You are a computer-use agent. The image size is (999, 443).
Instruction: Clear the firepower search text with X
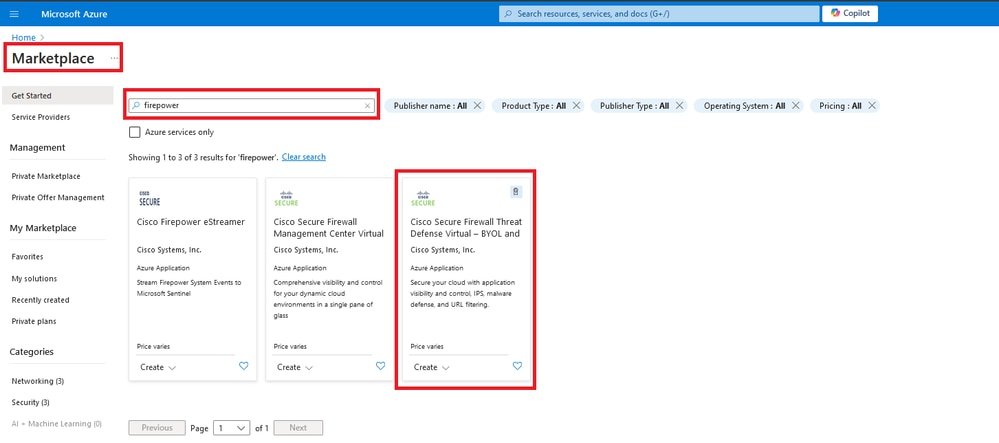click(368, 106)
